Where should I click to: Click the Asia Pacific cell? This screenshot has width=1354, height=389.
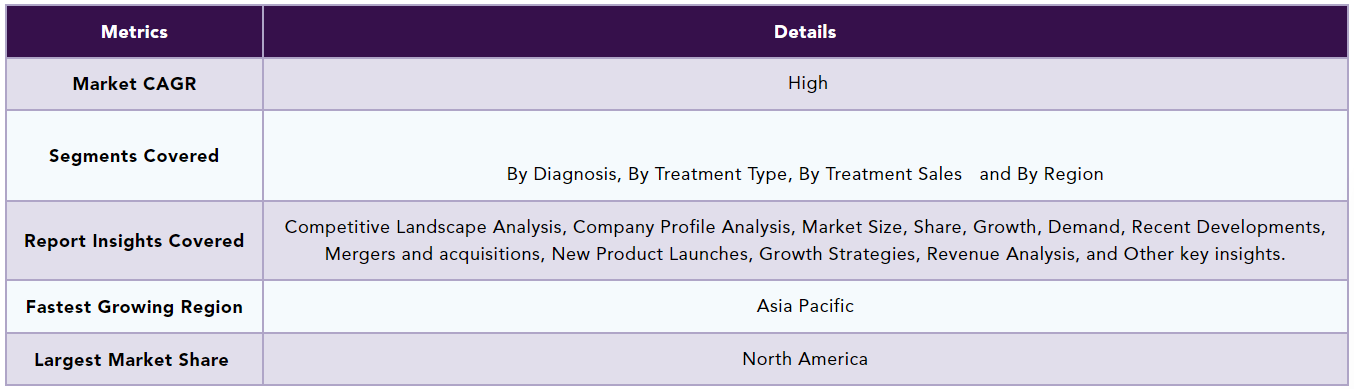(x=805, y=306)
